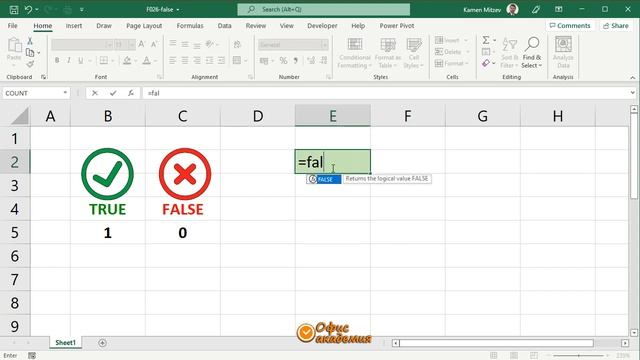Image resolution: width=640 pixels, height=360 pixels.
Task: Click row header 7
Action: [15, 280]
